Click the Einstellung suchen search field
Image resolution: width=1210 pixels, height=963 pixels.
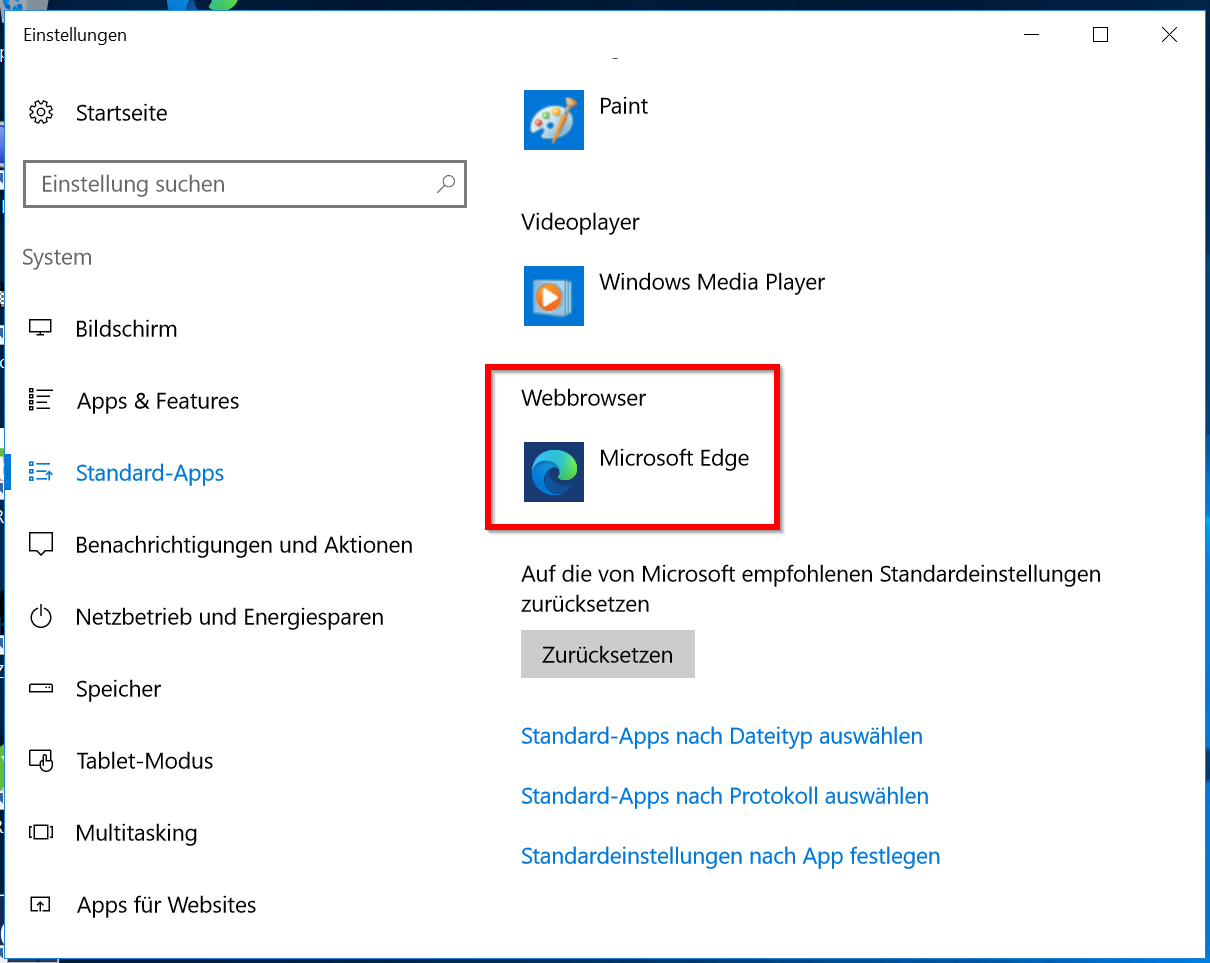click(x=245, y=184)
